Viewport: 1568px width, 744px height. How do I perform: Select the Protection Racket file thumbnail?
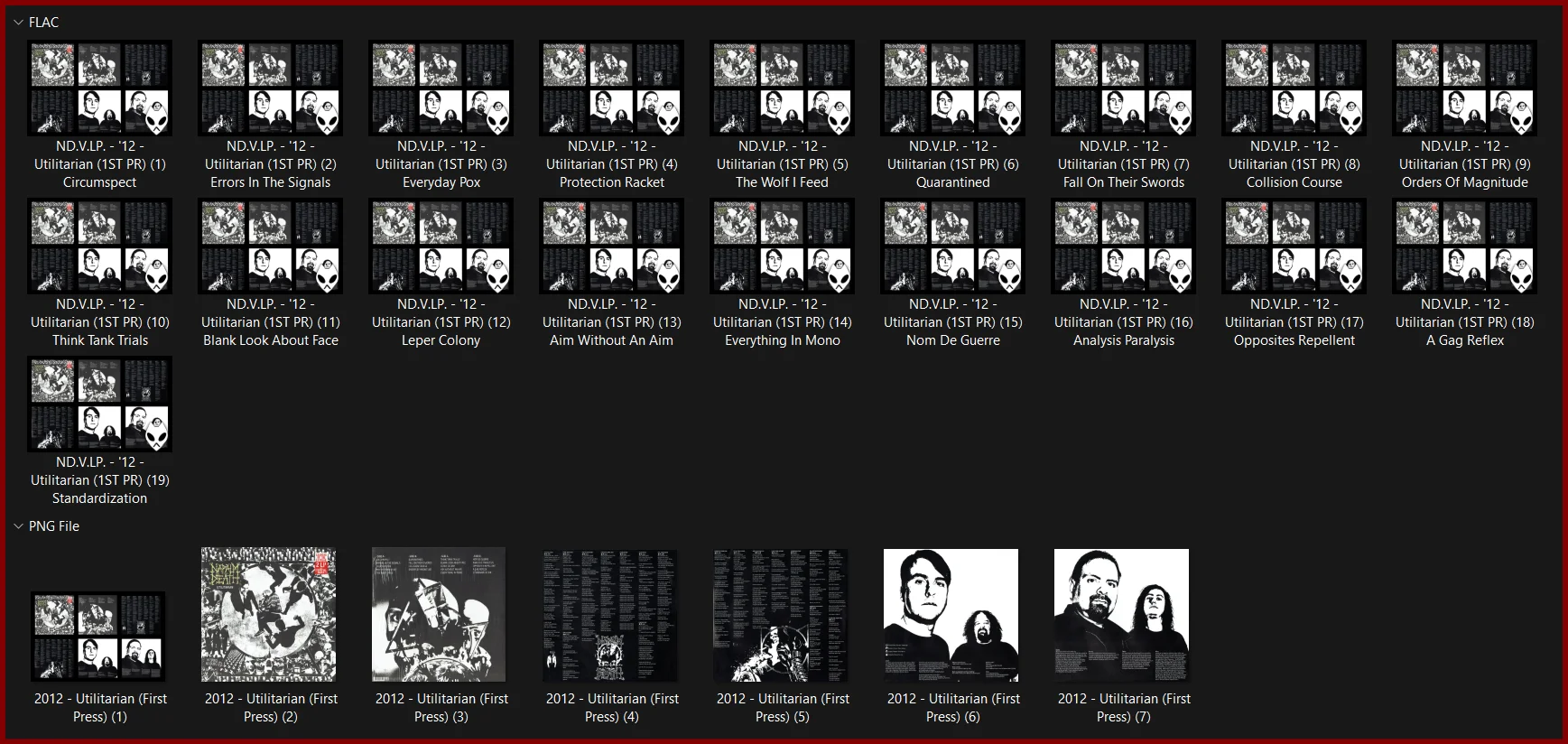[611, 88]
